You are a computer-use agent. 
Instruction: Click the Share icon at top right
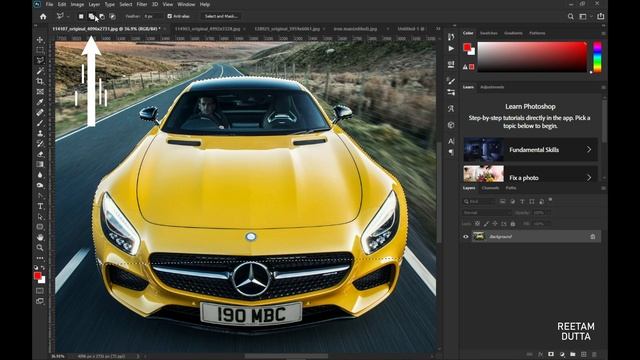click(600, 16)
